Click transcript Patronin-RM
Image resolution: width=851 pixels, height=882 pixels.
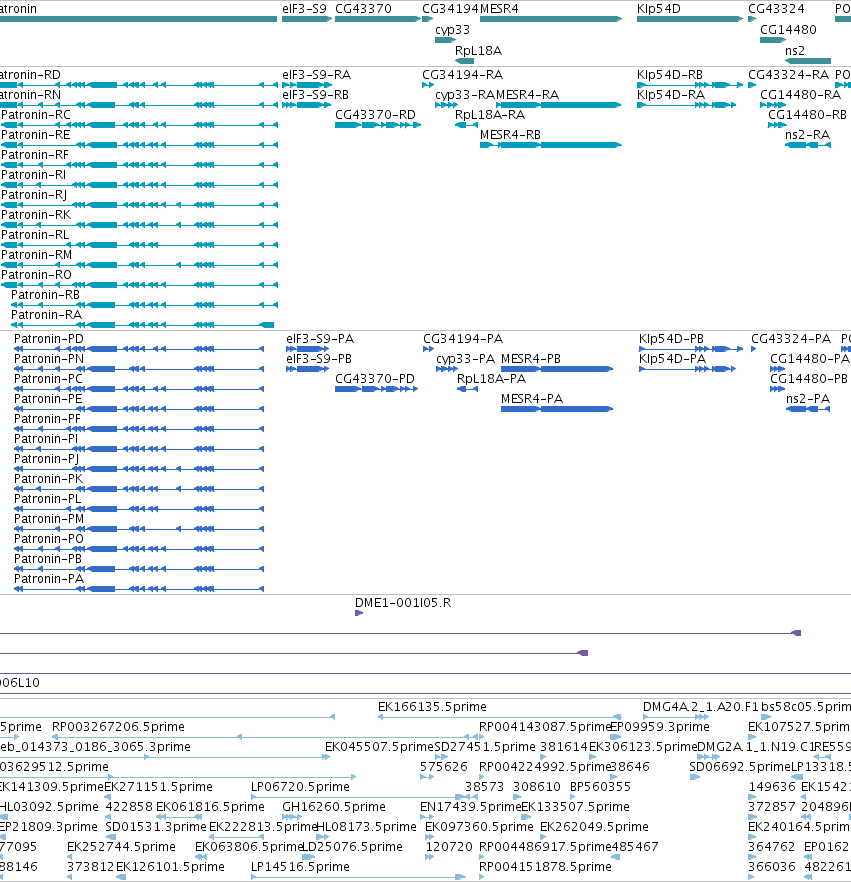(139, 265)
